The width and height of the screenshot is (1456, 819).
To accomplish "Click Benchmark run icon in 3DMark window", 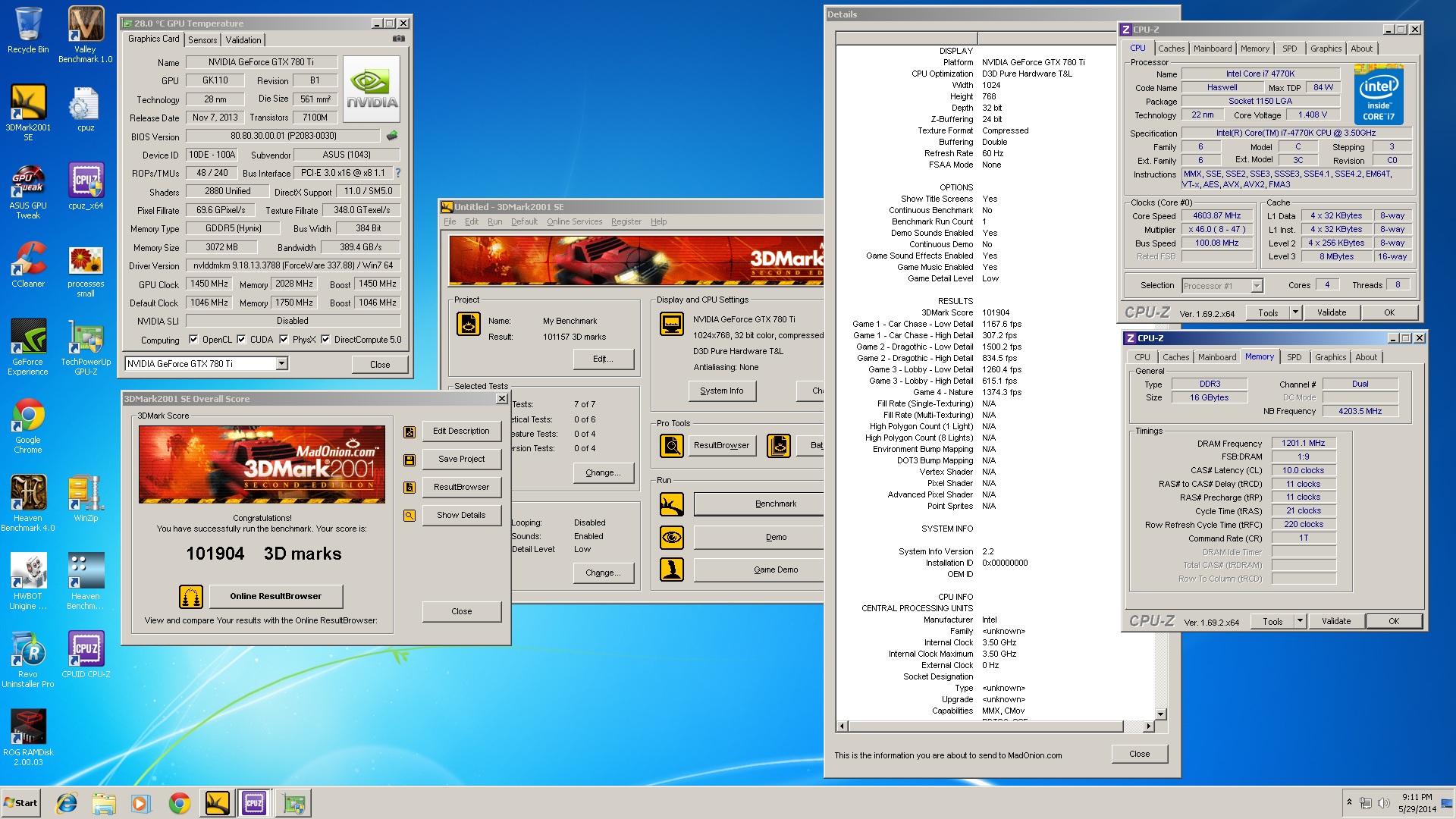I will pos(672,504).
